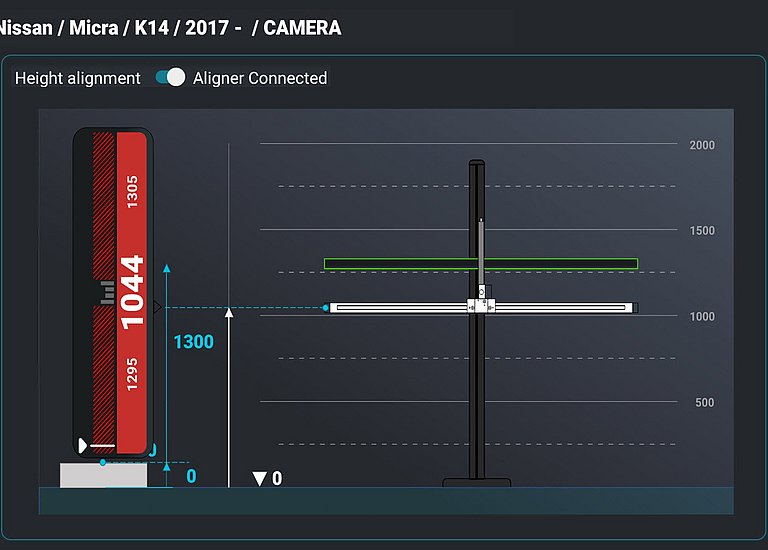
Task: Click the base plate of the calibration stand
Action: coord(477,483)
